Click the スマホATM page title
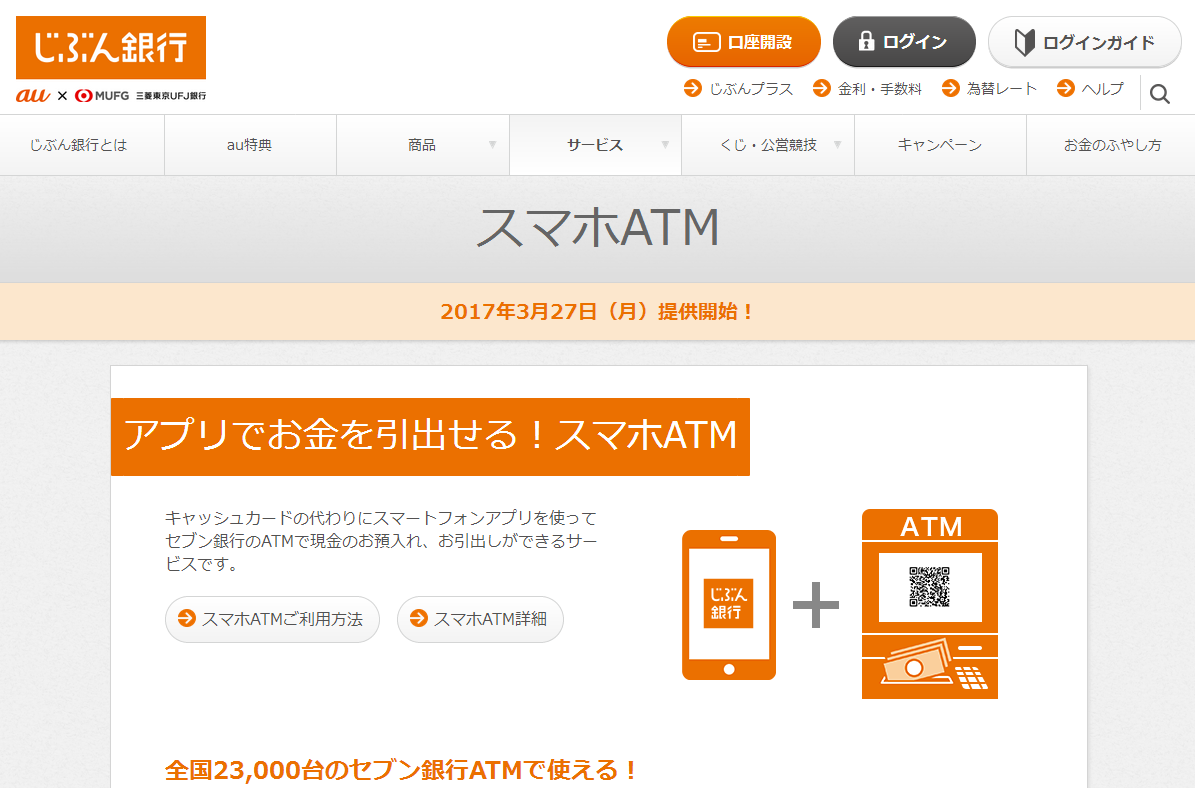The height and width of the screenshot is (788, 1195). coord(598,228)
